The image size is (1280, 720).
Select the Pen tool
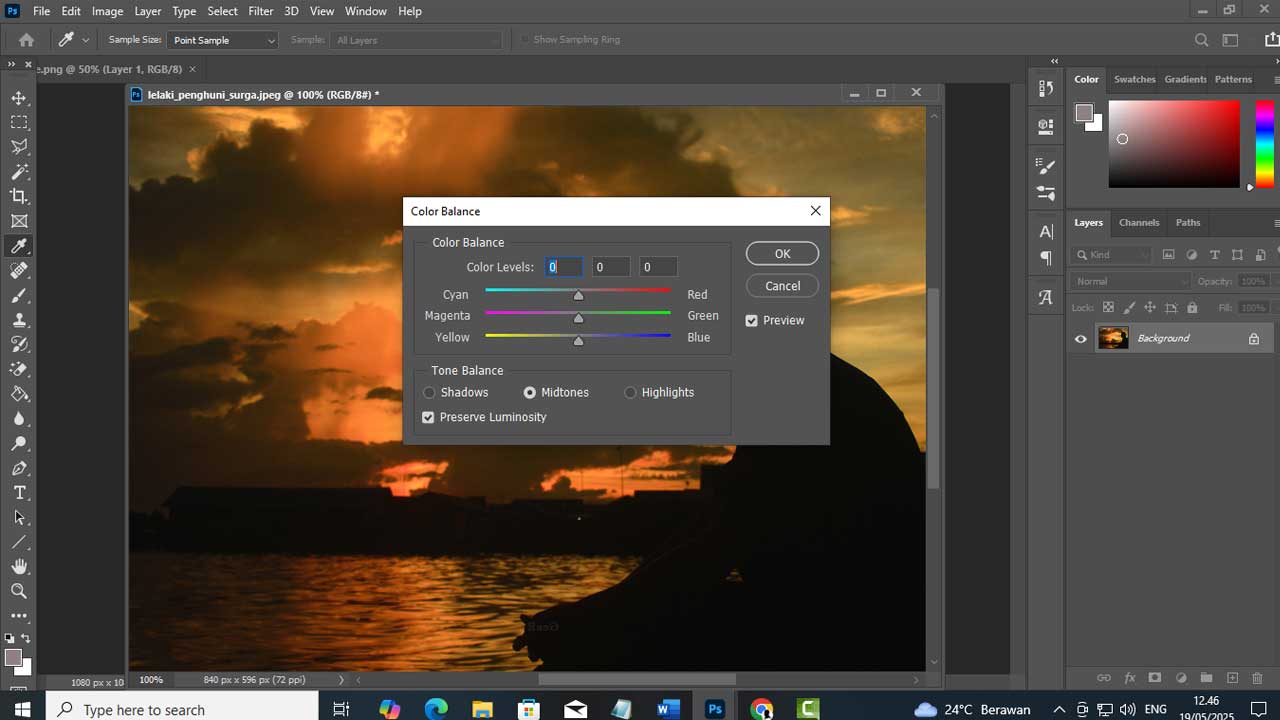click(x=19, y=468)
